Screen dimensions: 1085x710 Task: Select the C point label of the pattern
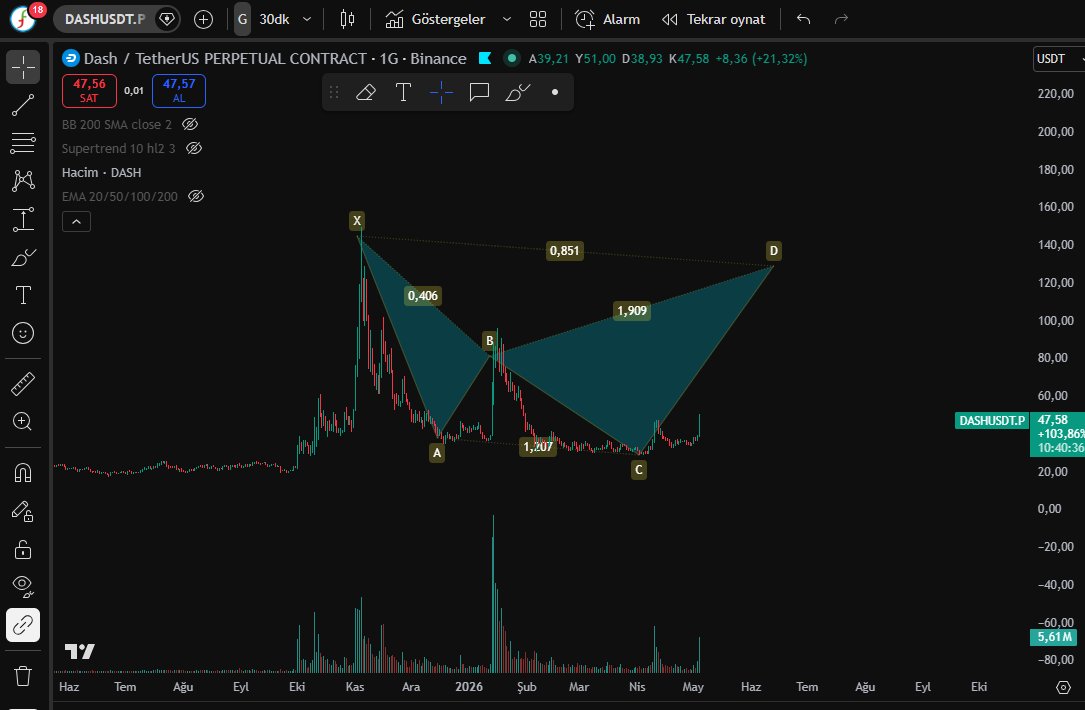click(x=639, y=470)
